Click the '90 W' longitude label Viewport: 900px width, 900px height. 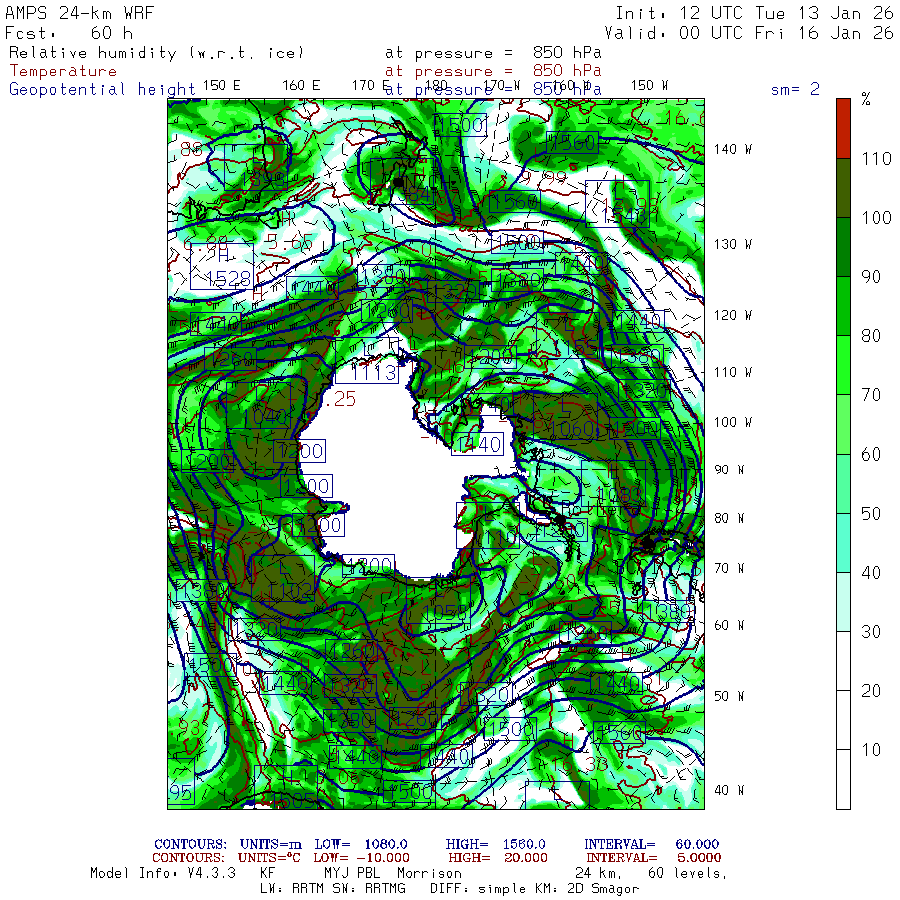click(x=729, y=470)
